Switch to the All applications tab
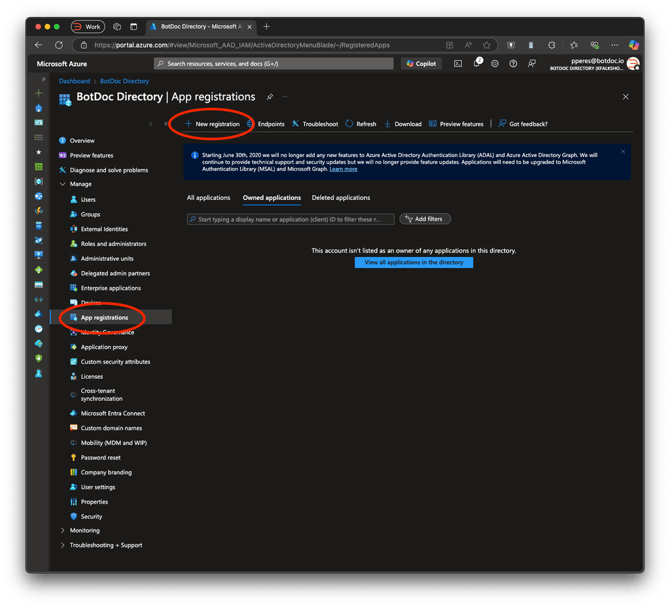 point(209,198)
